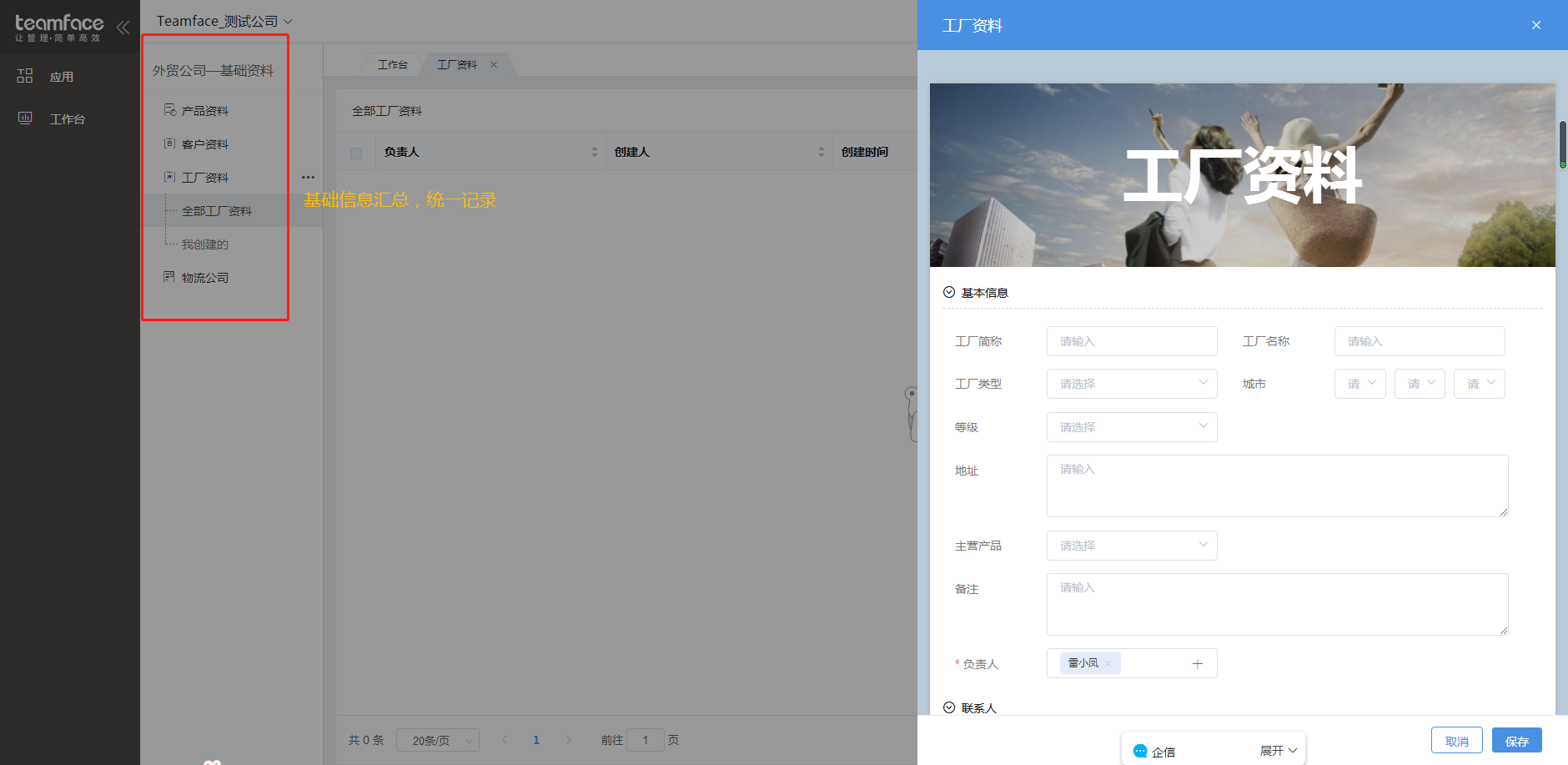Toggle the select-all checkbox in table header
This screenshot has width=1568, height=765.
coord(356,153)
